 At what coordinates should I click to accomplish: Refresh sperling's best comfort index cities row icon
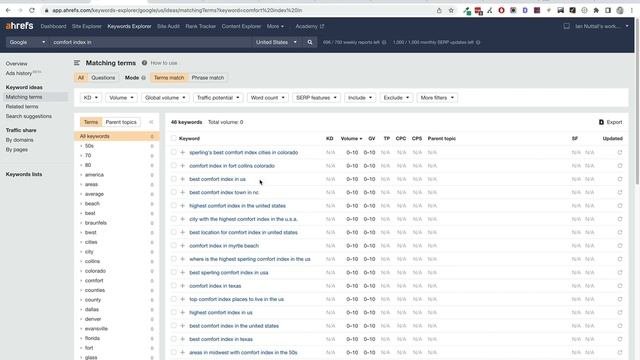620,152
